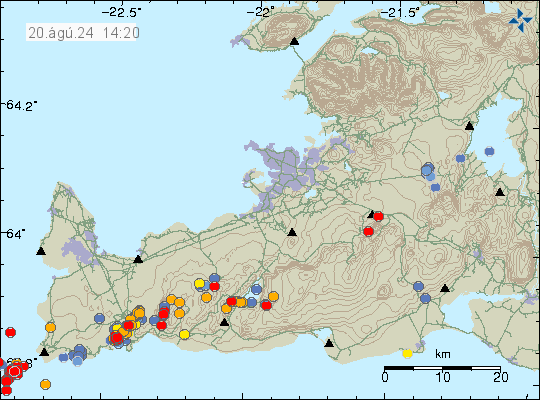Image resolution: width=540 pixels, height=400 pixels.
Task: Select the 64.2° latitude axis label
Action: click(x=21, y=105)
